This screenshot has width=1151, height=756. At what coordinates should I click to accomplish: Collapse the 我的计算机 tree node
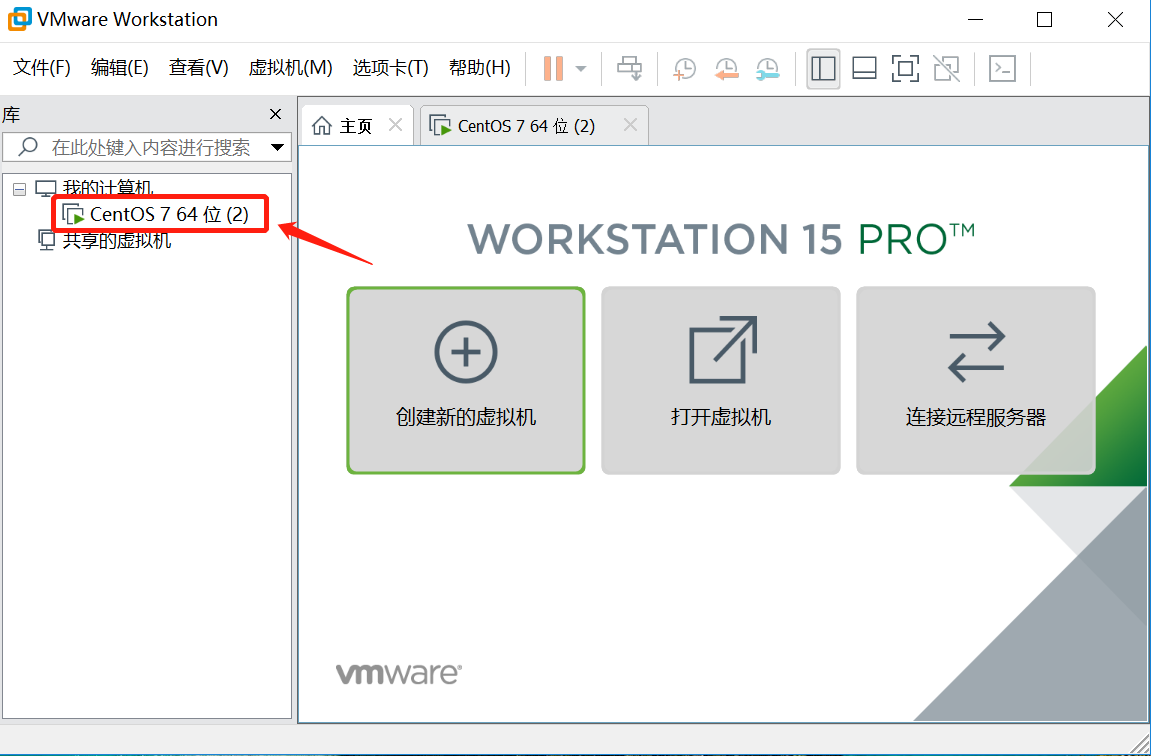click(20, 189)
